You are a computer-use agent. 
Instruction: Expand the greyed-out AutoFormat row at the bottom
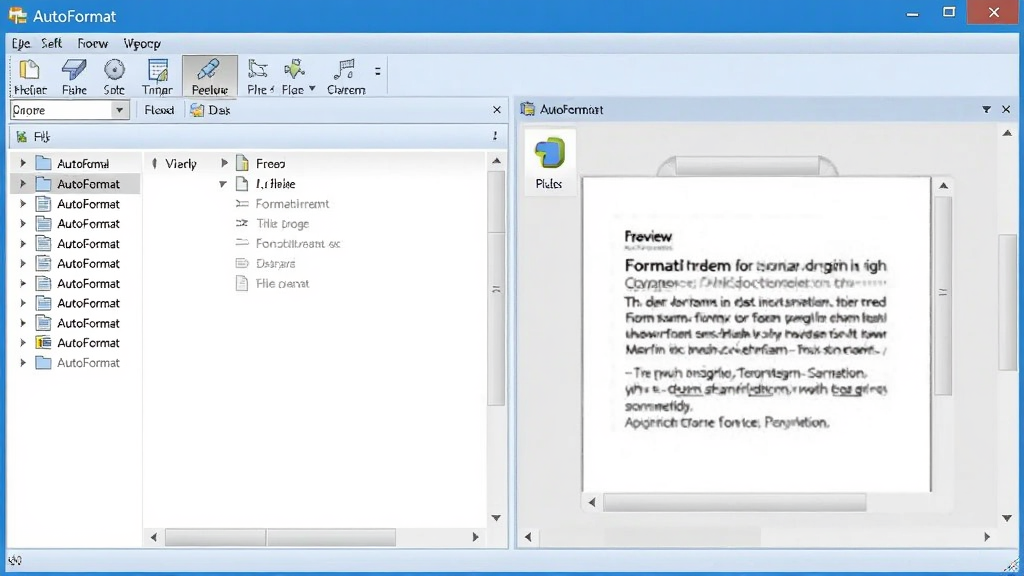23,362
